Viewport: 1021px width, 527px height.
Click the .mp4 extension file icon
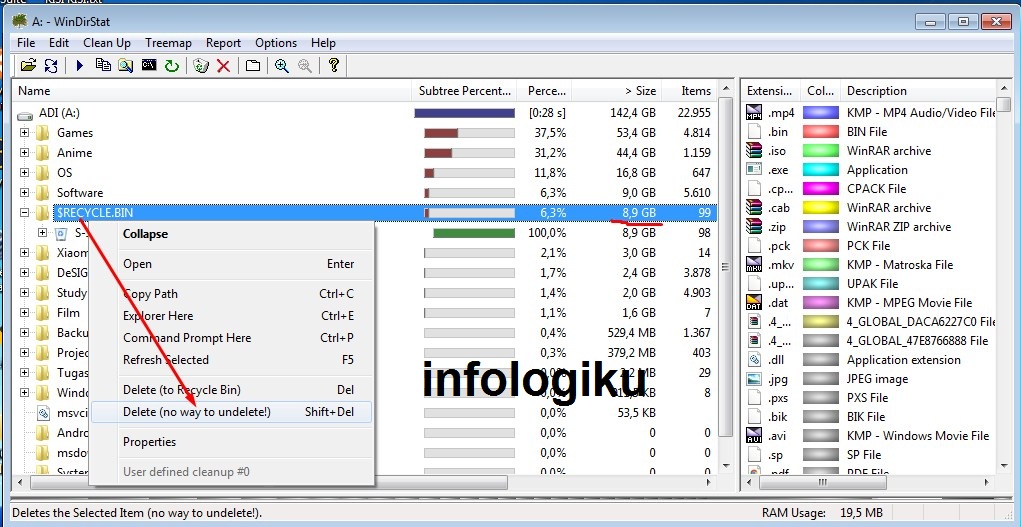click(x=754, y=113)
